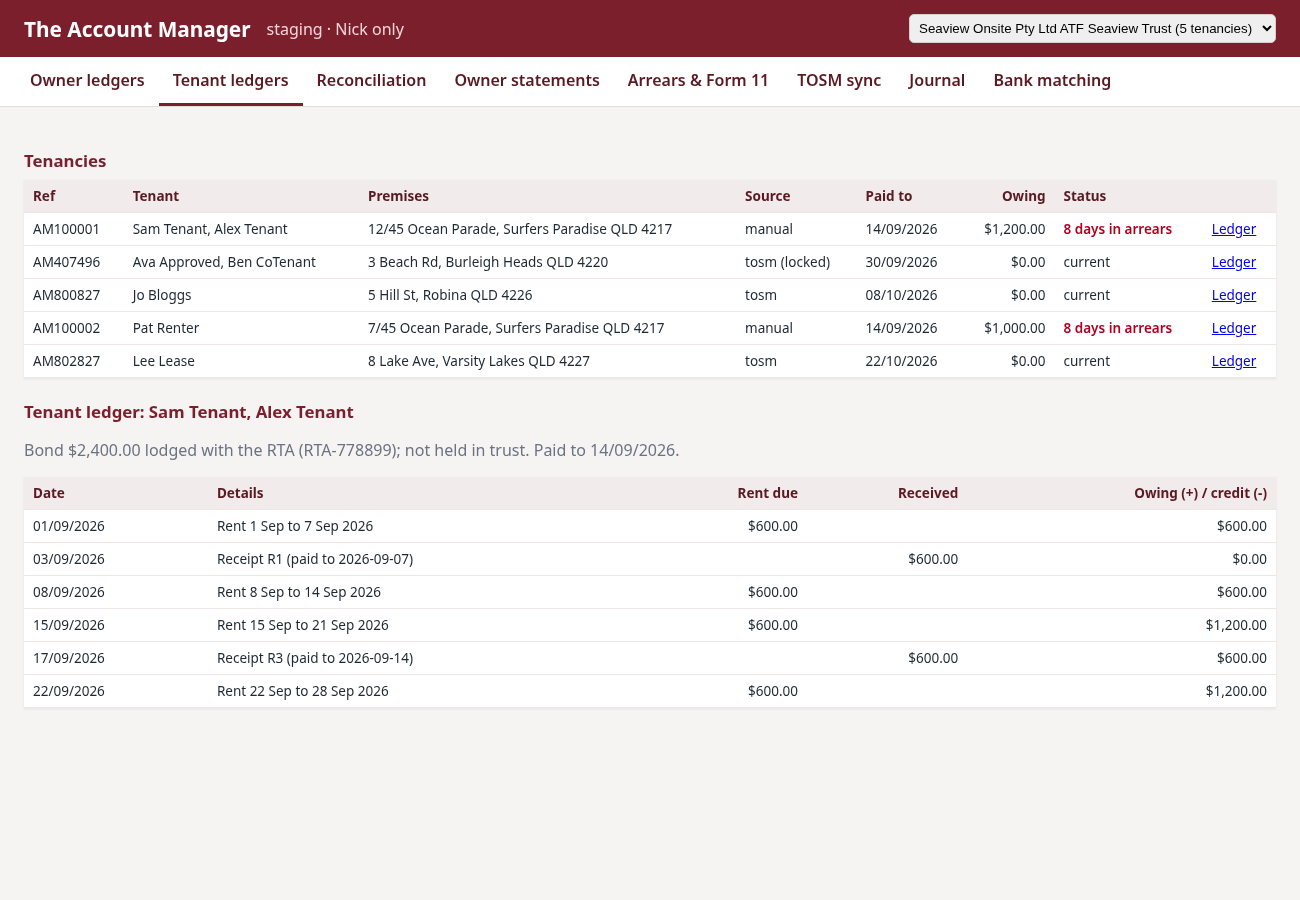Screen dimensions: 1300x900
Task: Open Ledger link for Jo Bloggs
Action: click(x=1233, y=295)
